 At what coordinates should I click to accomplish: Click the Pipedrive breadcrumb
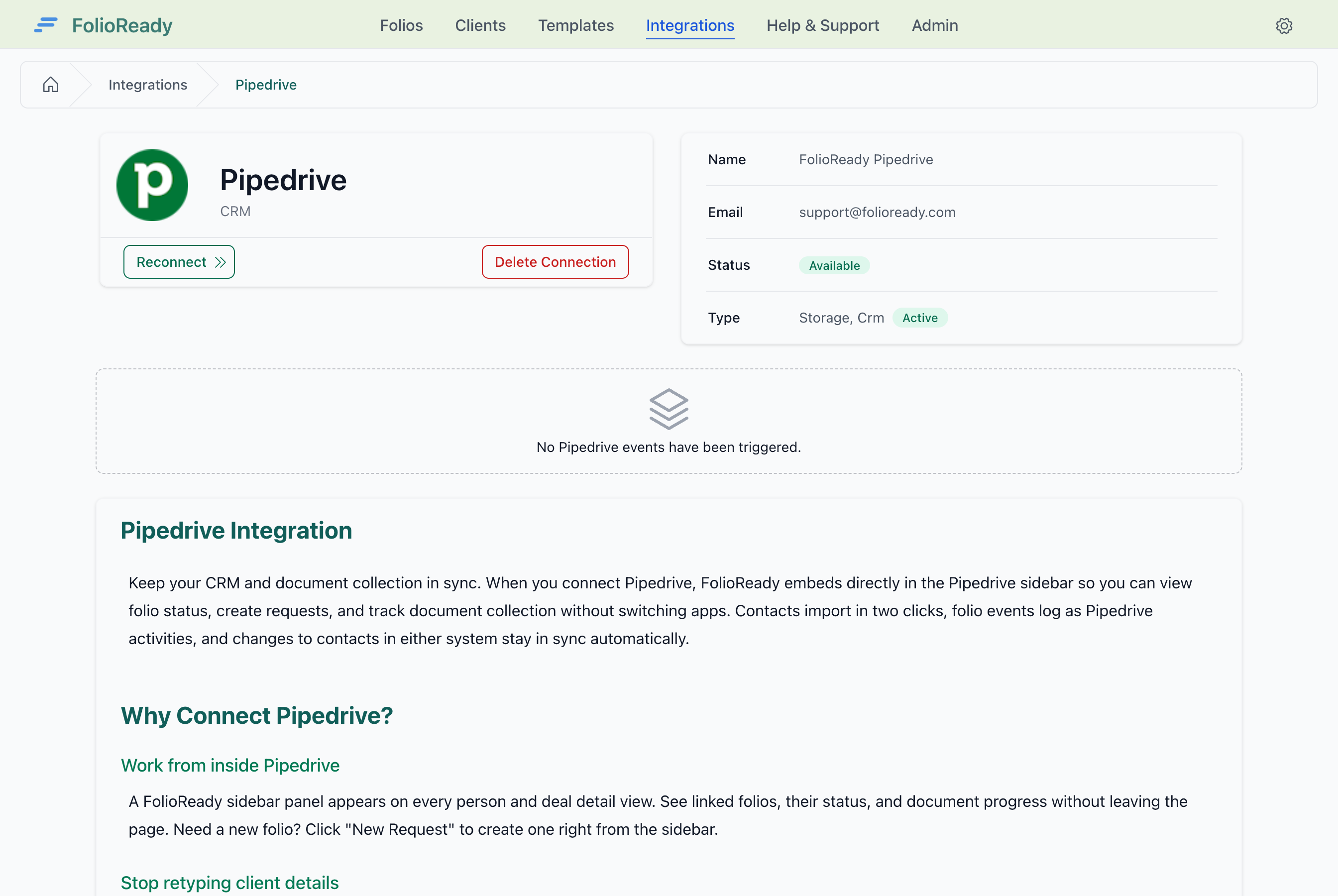[266, 85]
